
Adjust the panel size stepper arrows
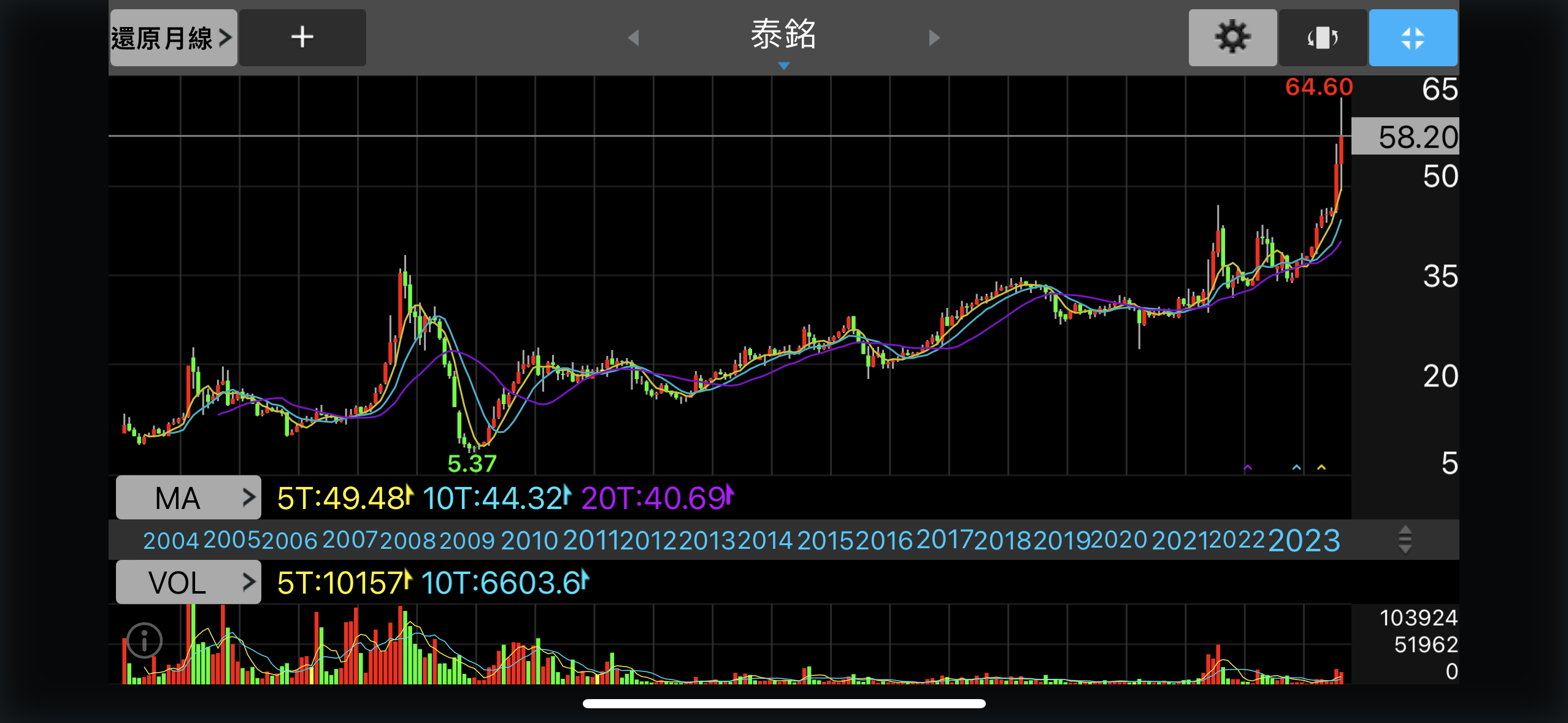click(x=1405, y=540)
